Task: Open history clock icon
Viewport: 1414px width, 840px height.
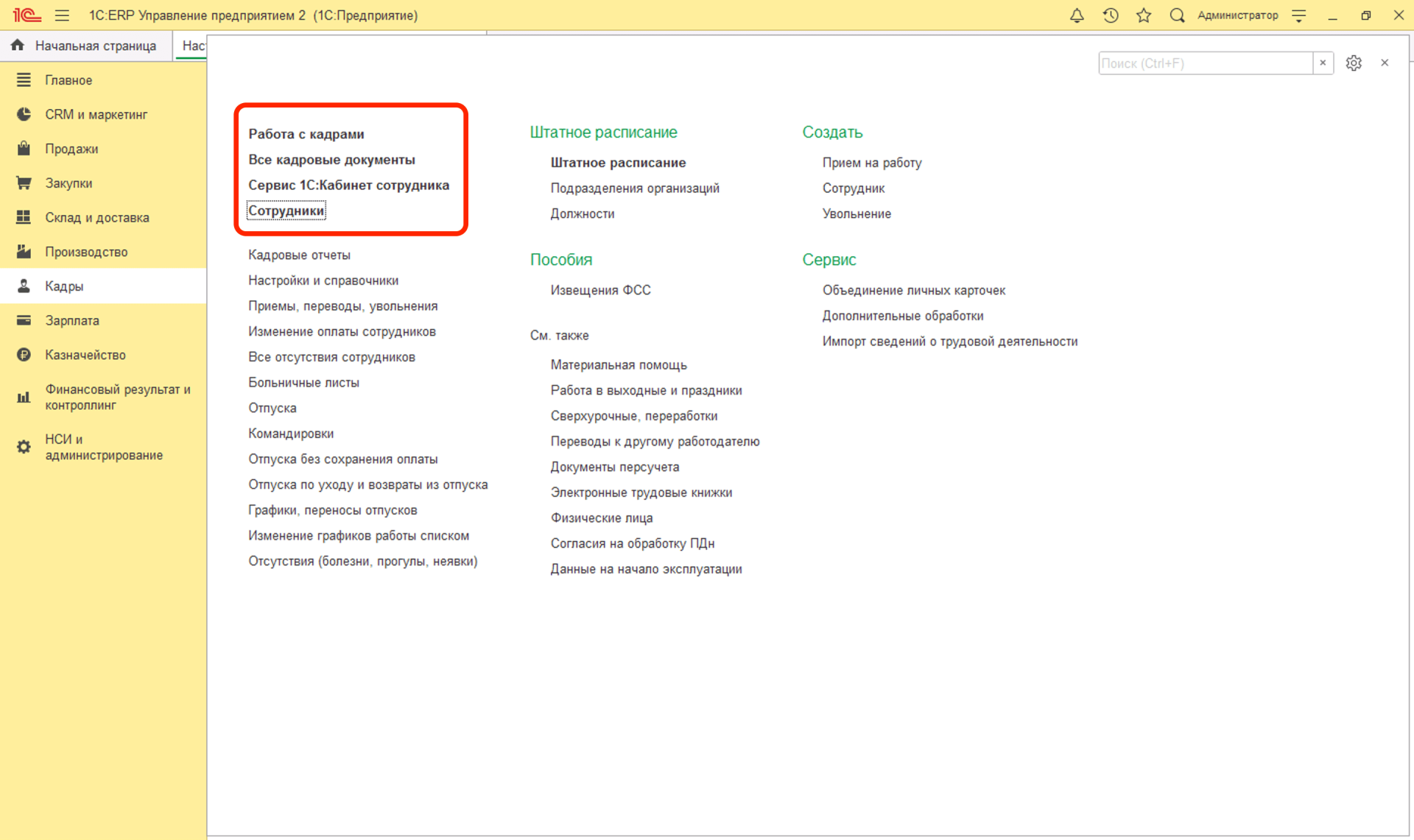Action: [1111, 15]
